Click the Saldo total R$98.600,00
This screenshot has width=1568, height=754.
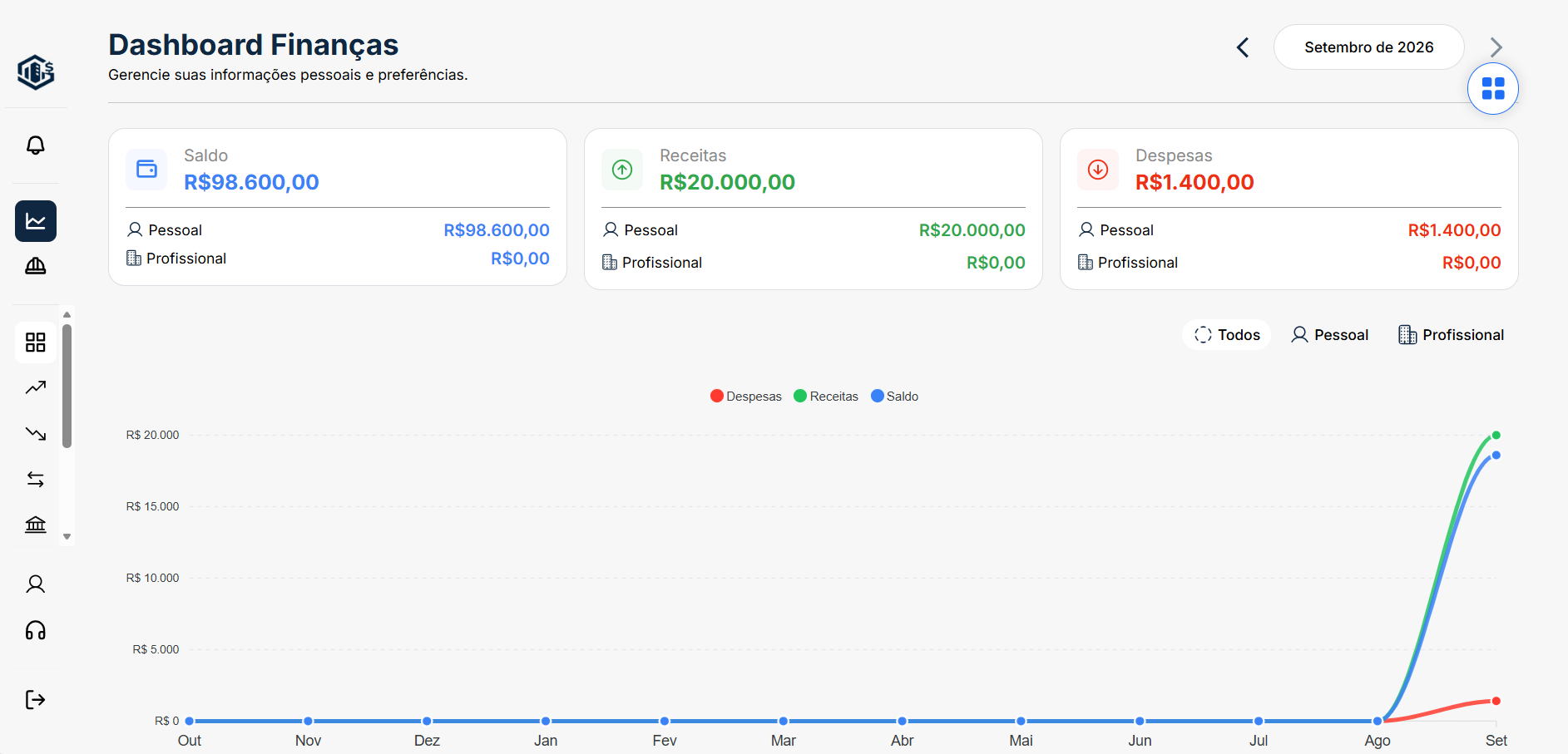251,182
